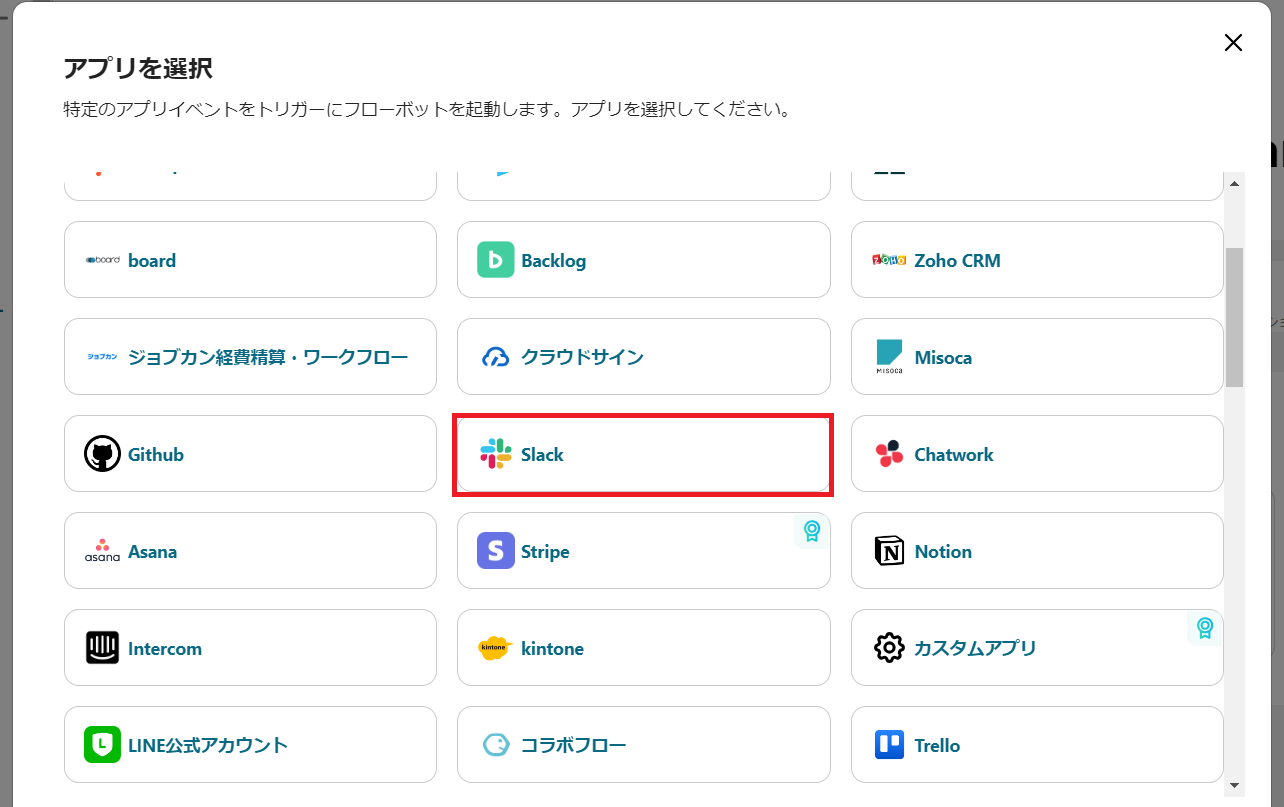Image resolution: width=1284 pixels, height=807 pixels.
Task: Click the Github octocat icon
Action: [x=102, y=454]
